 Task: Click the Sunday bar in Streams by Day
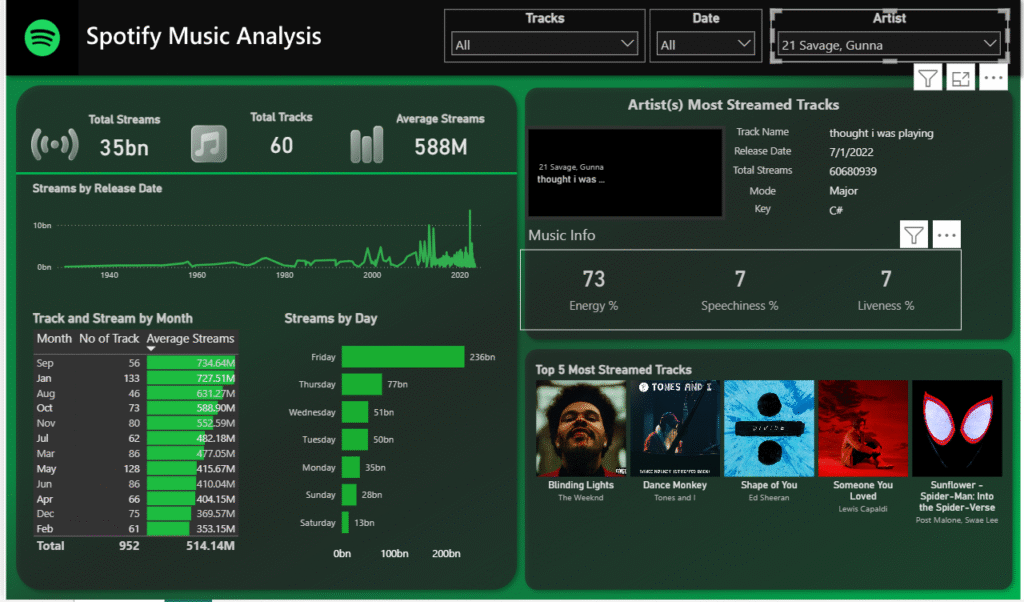click(x=349, y=495)
